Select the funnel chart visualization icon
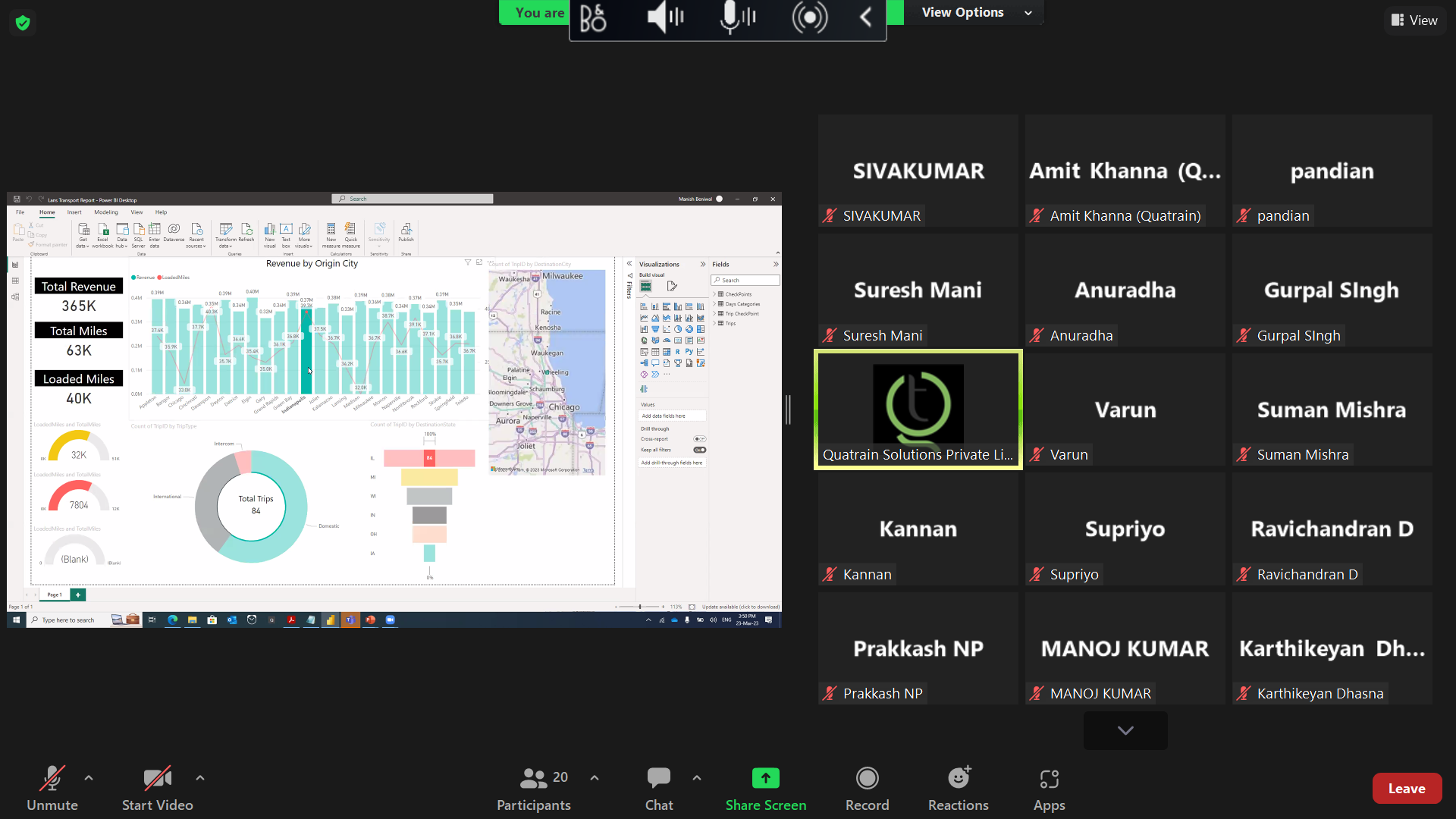 tap(655, 329)
